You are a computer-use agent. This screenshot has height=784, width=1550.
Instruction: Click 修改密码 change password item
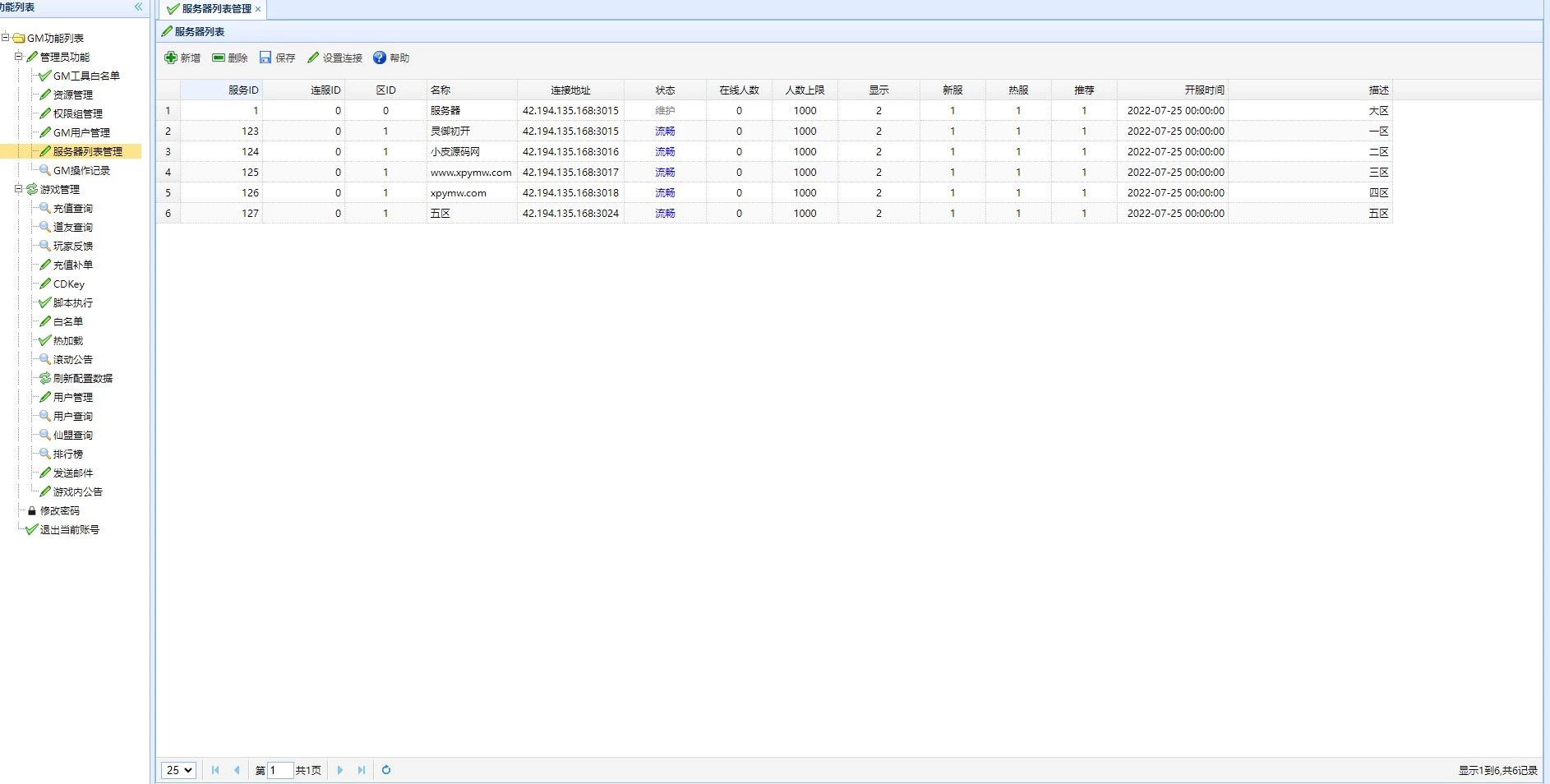click(x=59, y=511)
